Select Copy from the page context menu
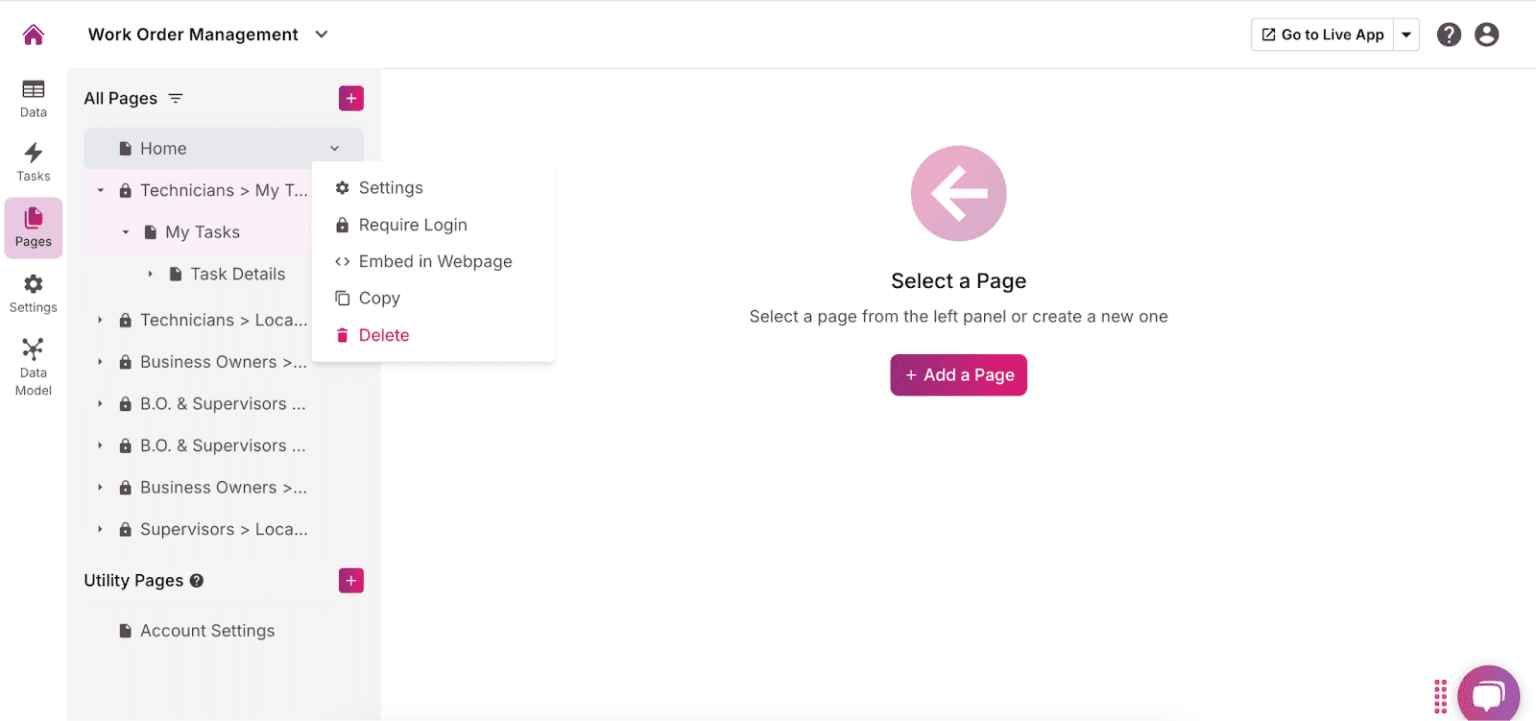The image size is (1536, 721). pos(379,297)
